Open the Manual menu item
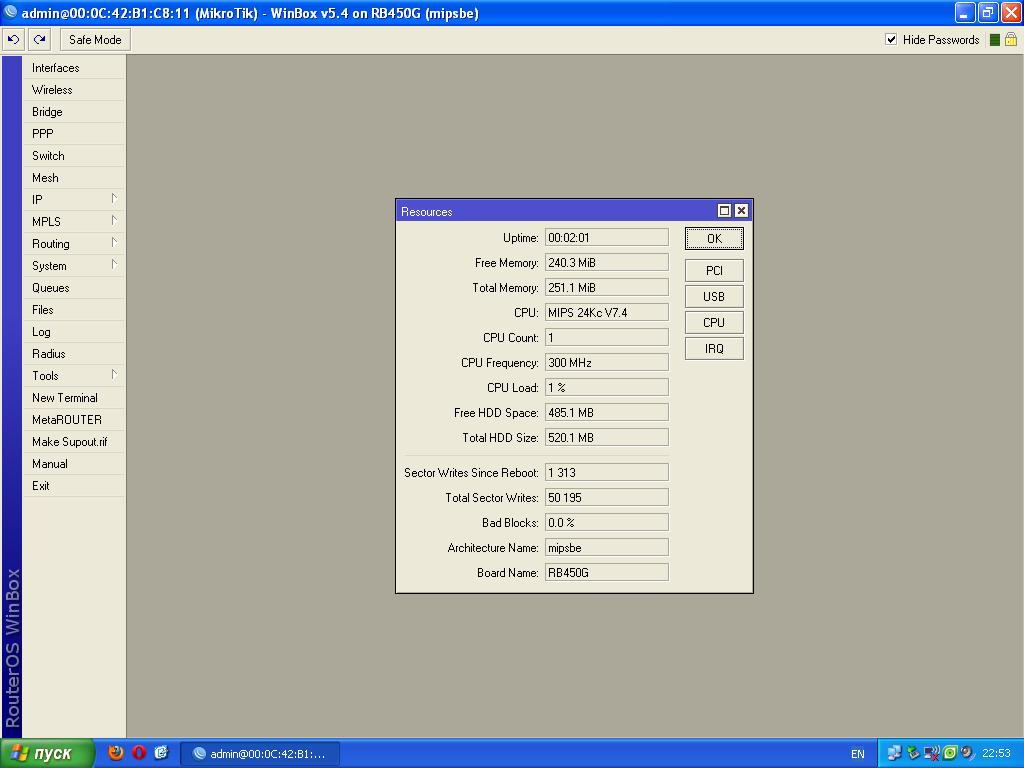This screenshot has width=1024, height=768. click(73, 464)
